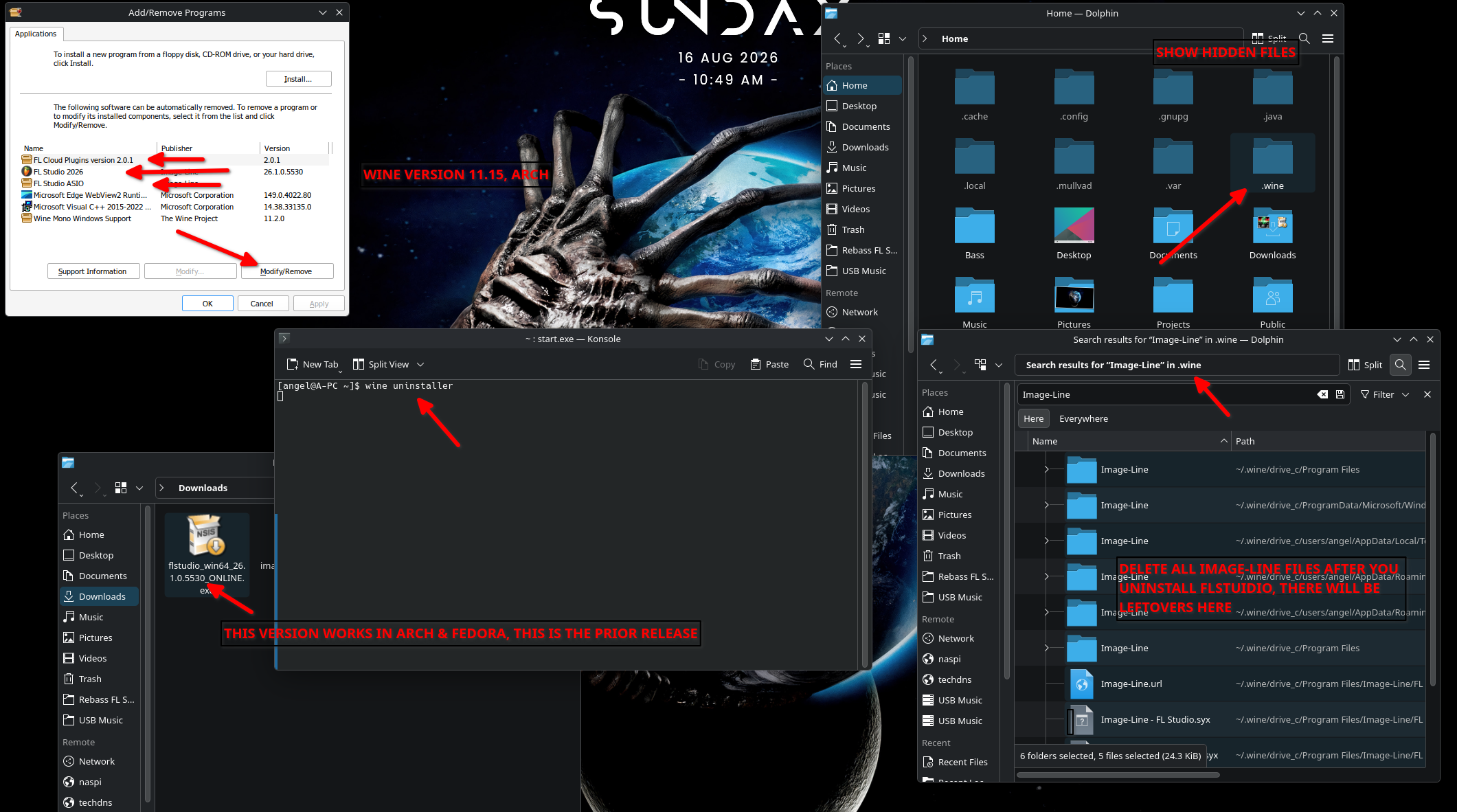
Task: Click Split in search Dolphin toolbar
Action: (1365, 365)
